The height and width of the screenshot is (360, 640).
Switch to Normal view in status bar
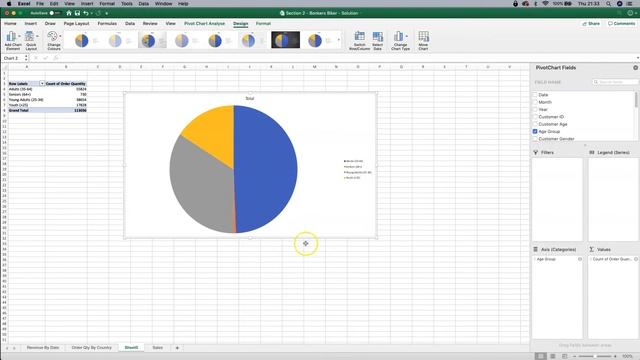(x=540, y=356)
